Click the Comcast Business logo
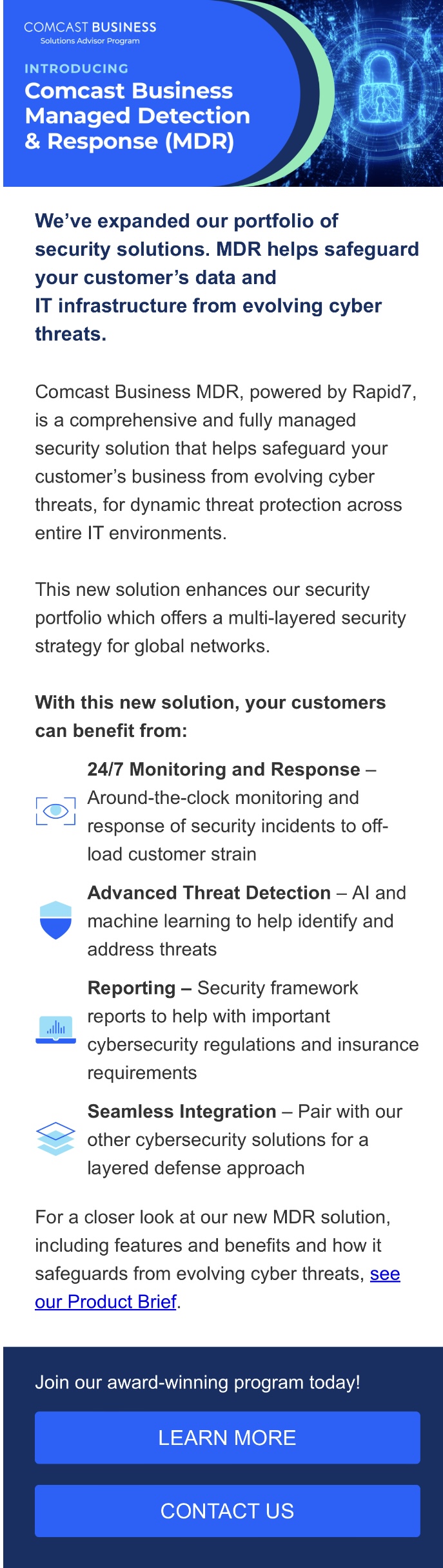The height and width of the screenshot is (1568, 443). [x=90, y=28]
